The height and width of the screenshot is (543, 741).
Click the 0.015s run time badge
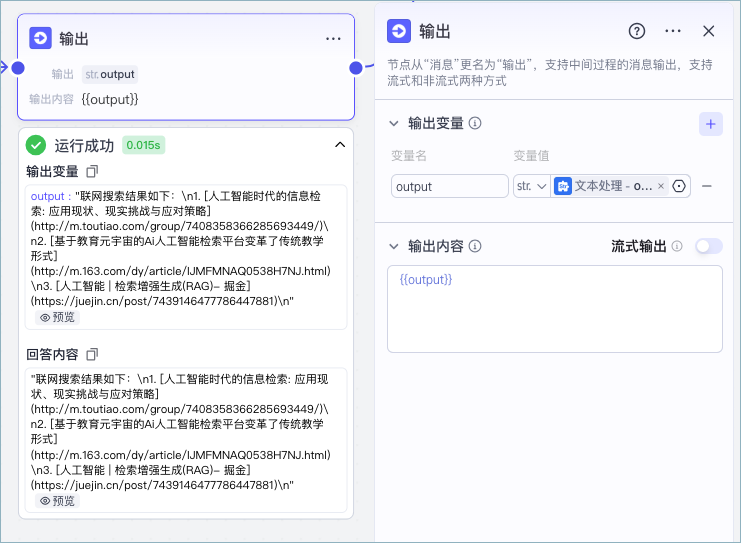point(143,145)
